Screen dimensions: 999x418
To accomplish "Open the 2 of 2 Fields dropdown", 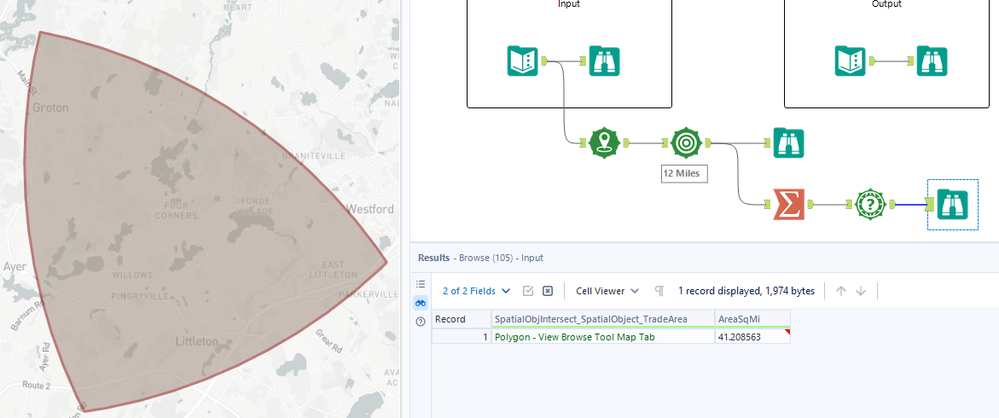I will coord(477,291).
